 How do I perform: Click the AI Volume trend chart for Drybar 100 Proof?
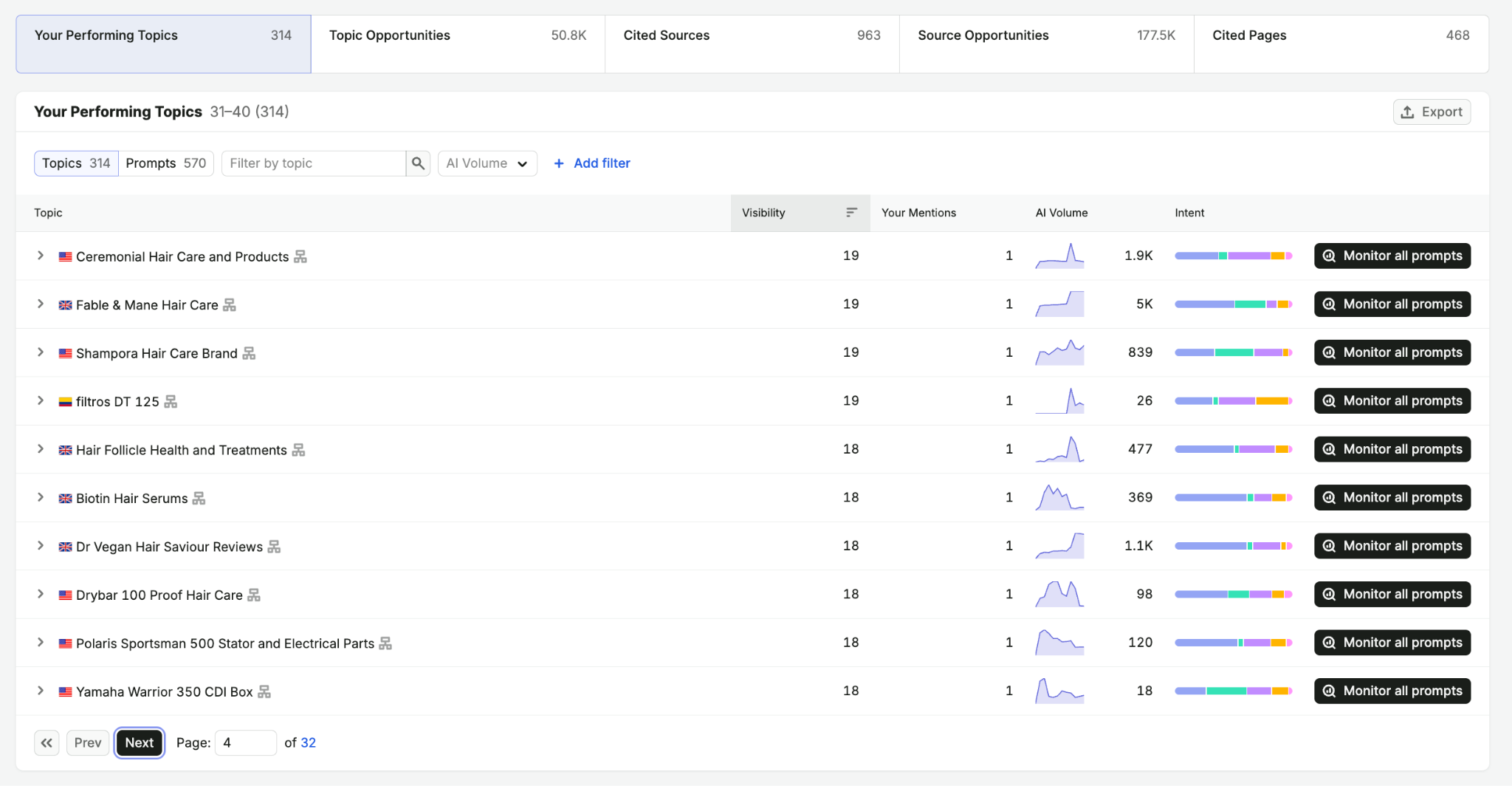click(x=1059, y=595)
